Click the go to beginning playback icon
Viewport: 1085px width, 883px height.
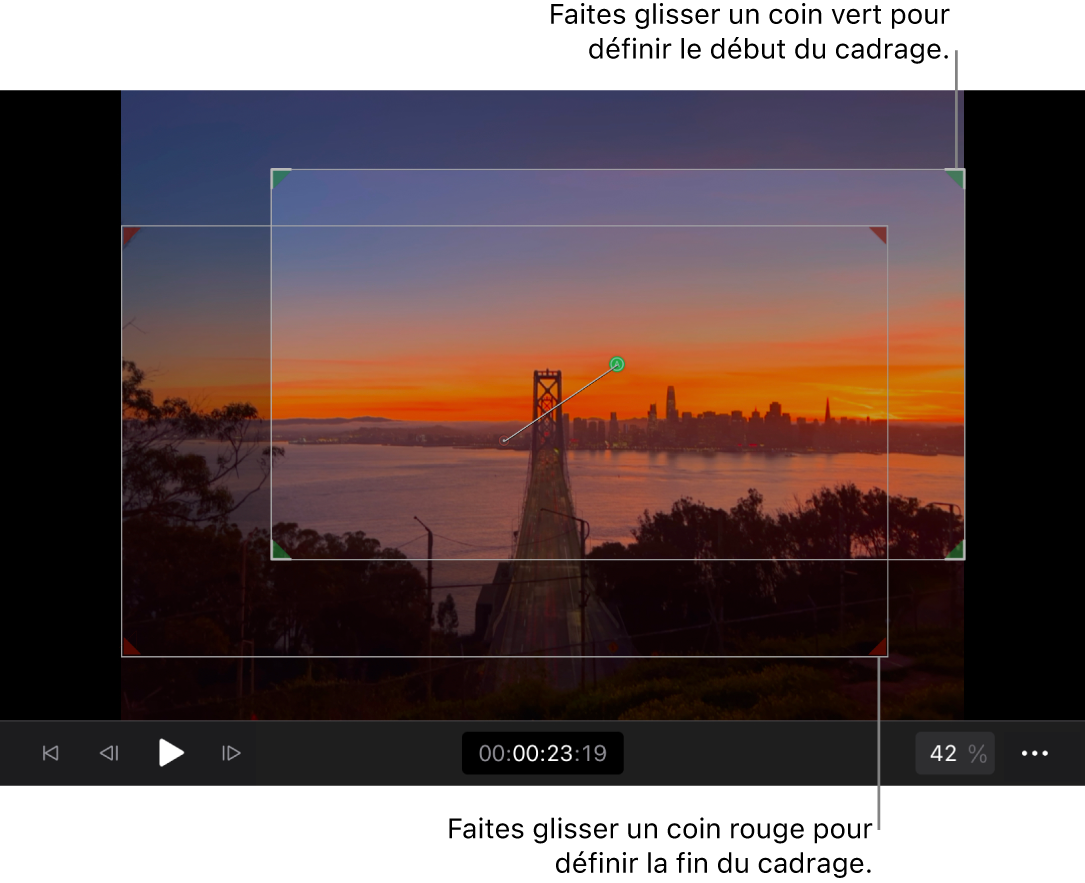pyautogui.click(x=51, y=753)
